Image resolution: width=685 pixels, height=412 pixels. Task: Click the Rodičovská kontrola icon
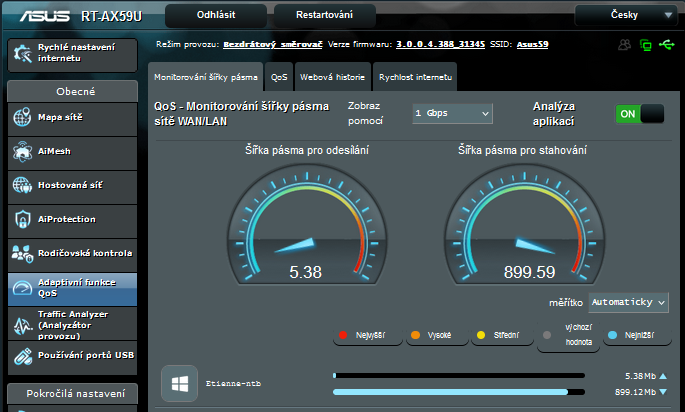pos(22,253)
